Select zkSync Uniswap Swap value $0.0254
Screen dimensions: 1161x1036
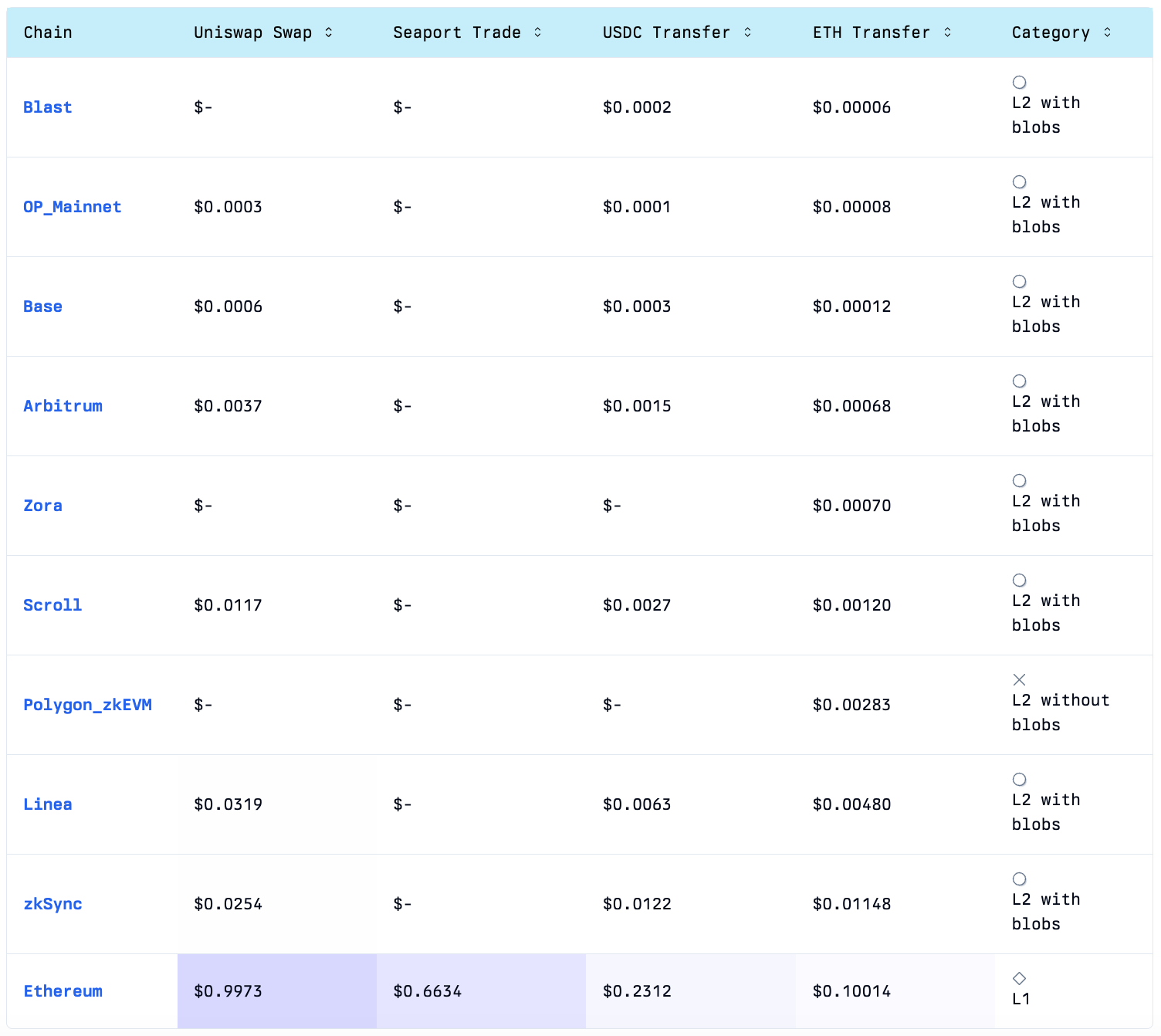[x=228, y=904]
